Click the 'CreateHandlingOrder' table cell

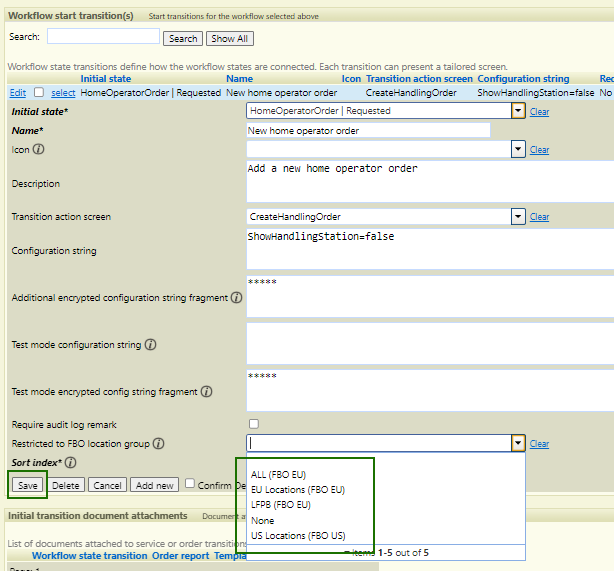(411, 93)
